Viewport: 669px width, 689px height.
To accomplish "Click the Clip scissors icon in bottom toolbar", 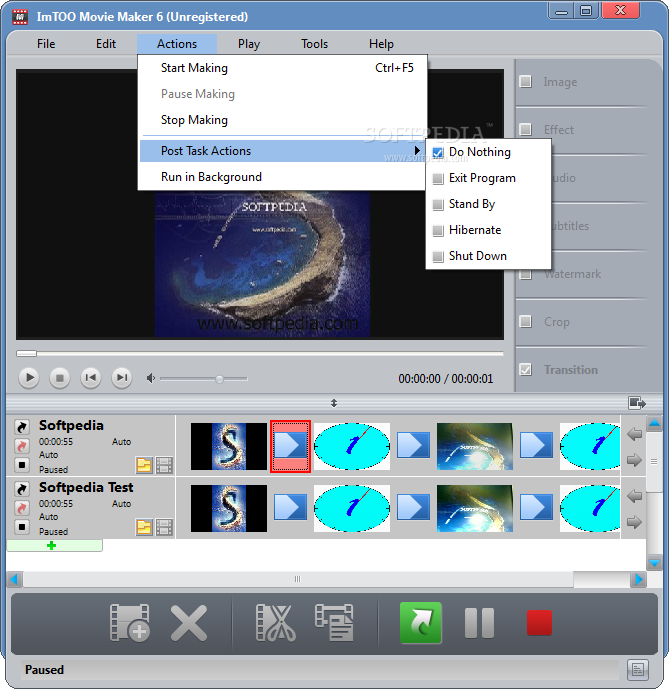I will click(x=276, y=623).
